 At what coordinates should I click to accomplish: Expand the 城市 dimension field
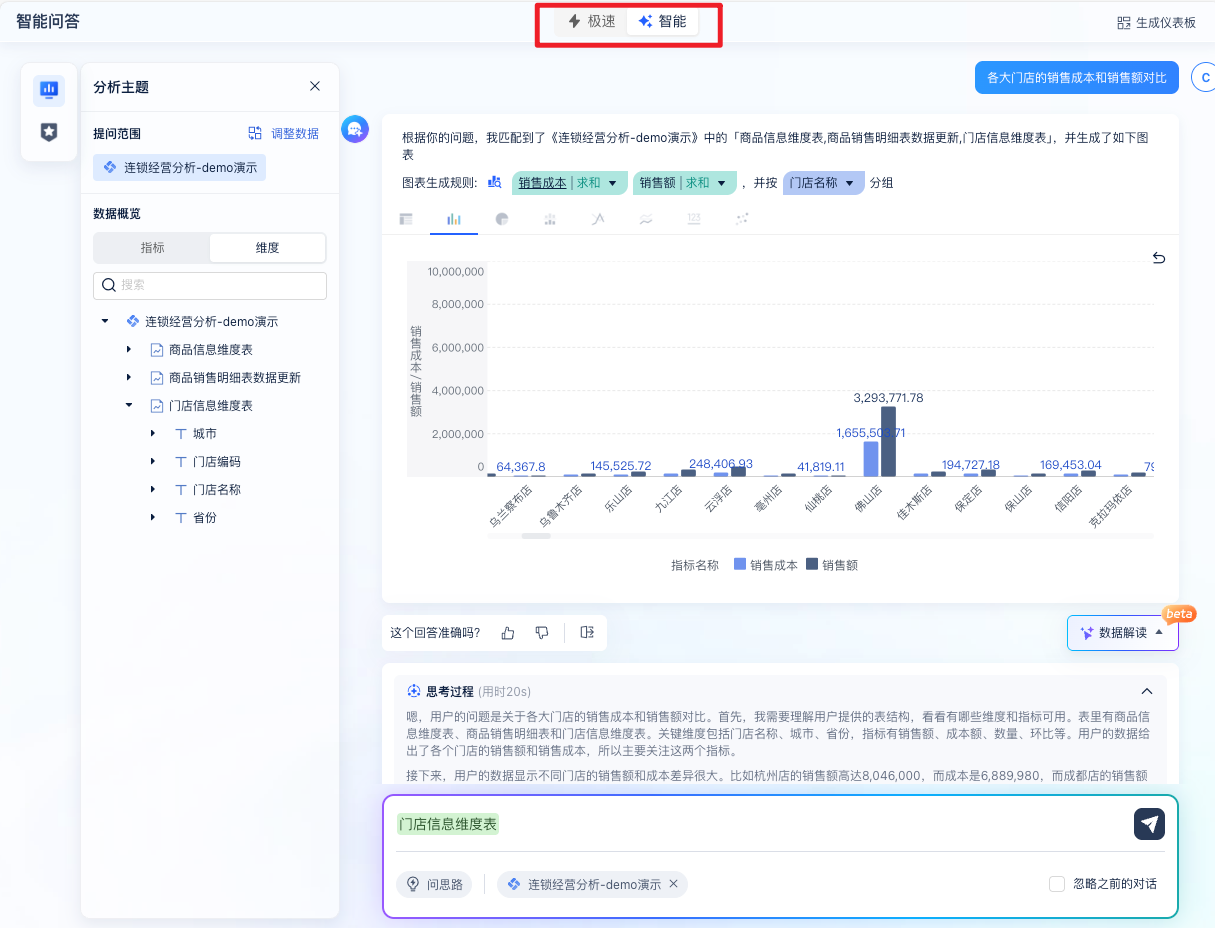pyautogui.click(x=153, y=433)
